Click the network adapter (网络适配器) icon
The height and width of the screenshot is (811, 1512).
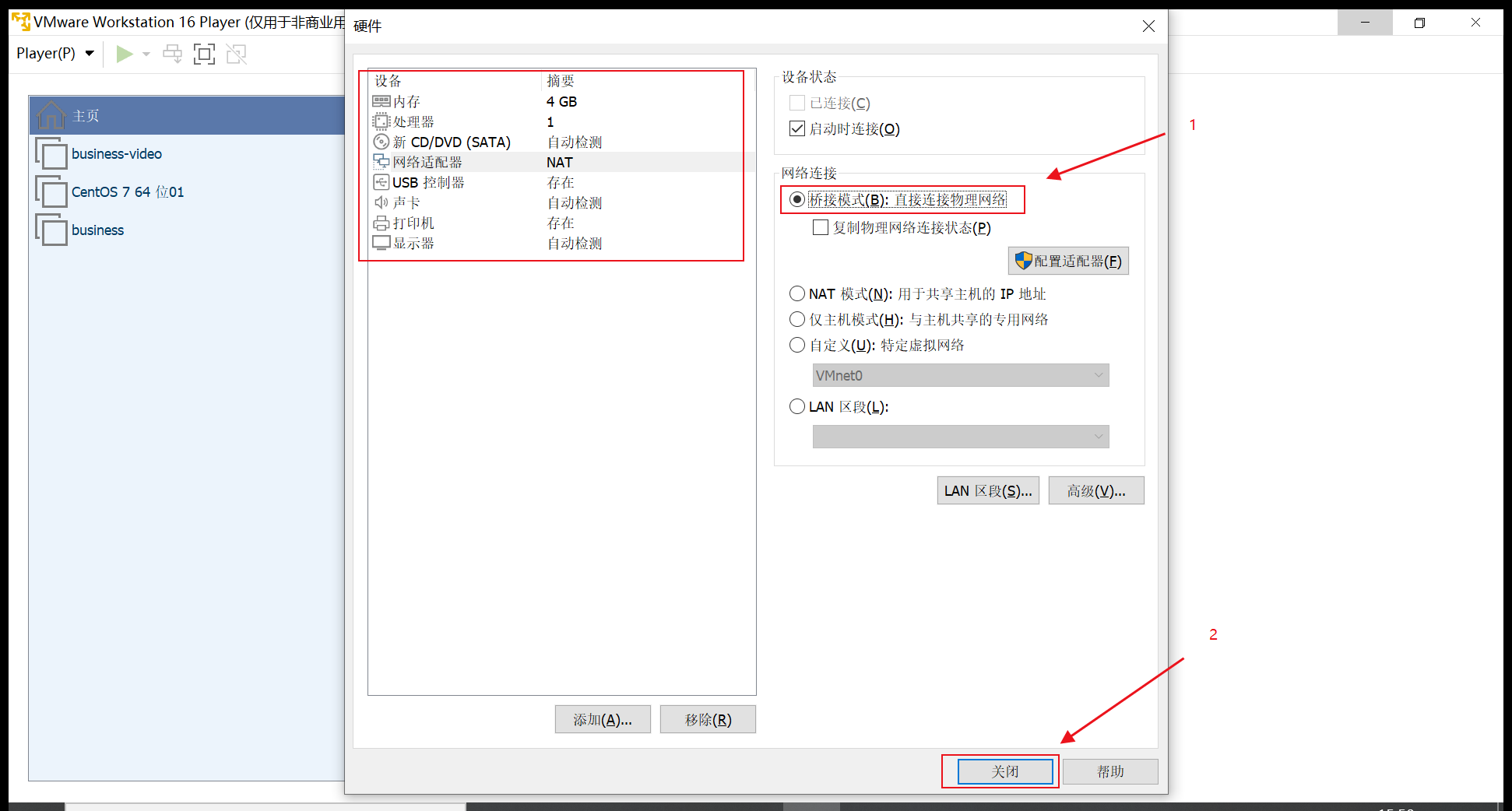(x=381, y=162)
